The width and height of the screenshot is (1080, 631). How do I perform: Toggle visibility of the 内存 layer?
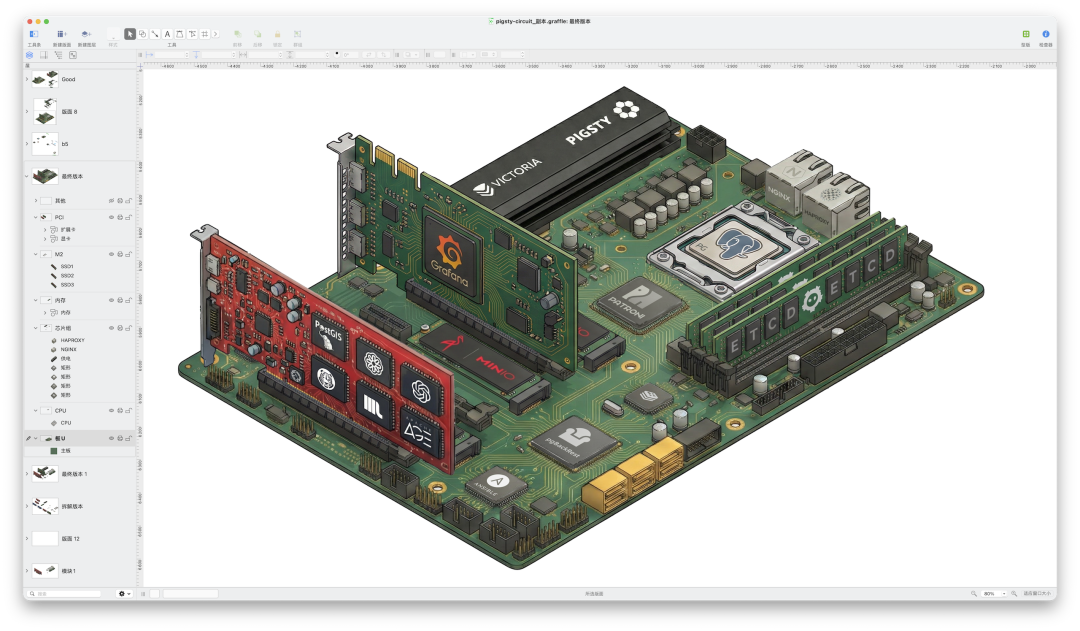pyautogui.click(x=111, y=300)
